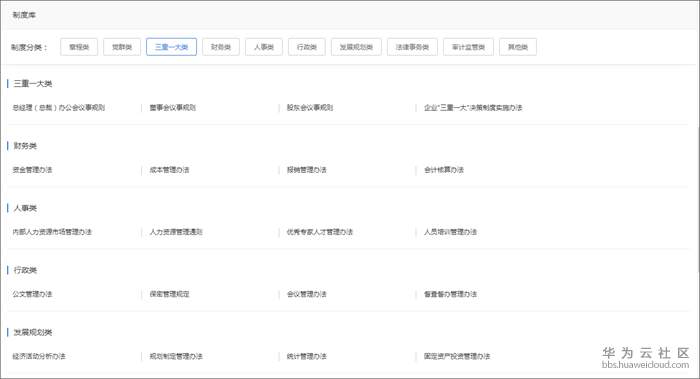The width and height of the screenshot is (700, 379).
Task: Click the 制度库 page title
Action: [24, 15]
